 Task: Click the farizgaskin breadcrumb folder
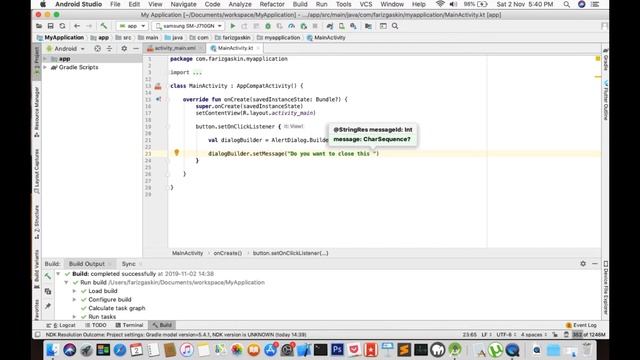pos(233,38)
